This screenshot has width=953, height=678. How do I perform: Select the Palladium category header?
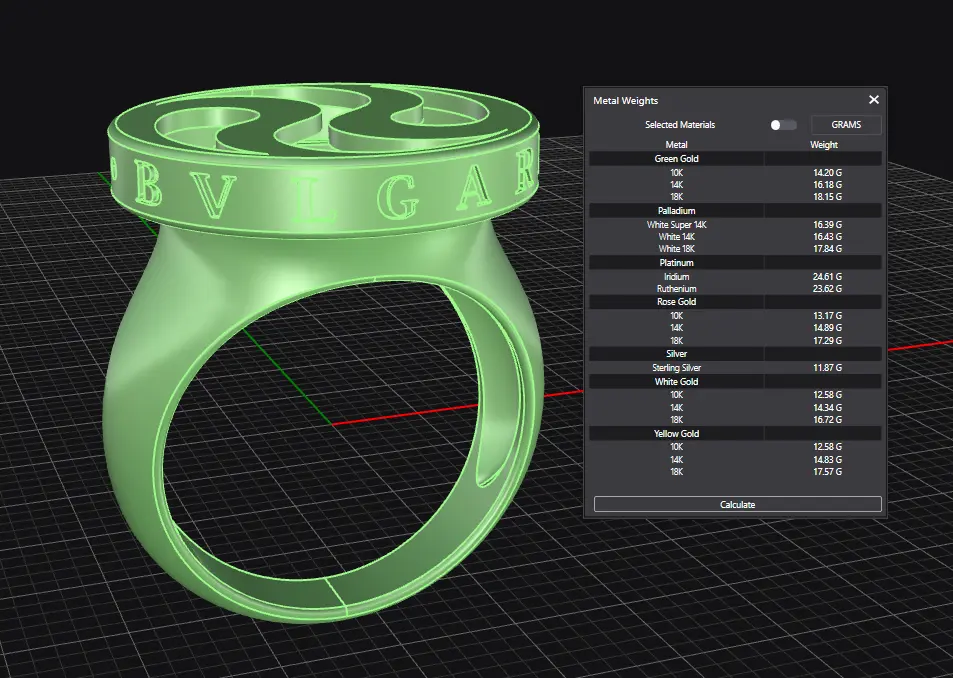point(676,211)
